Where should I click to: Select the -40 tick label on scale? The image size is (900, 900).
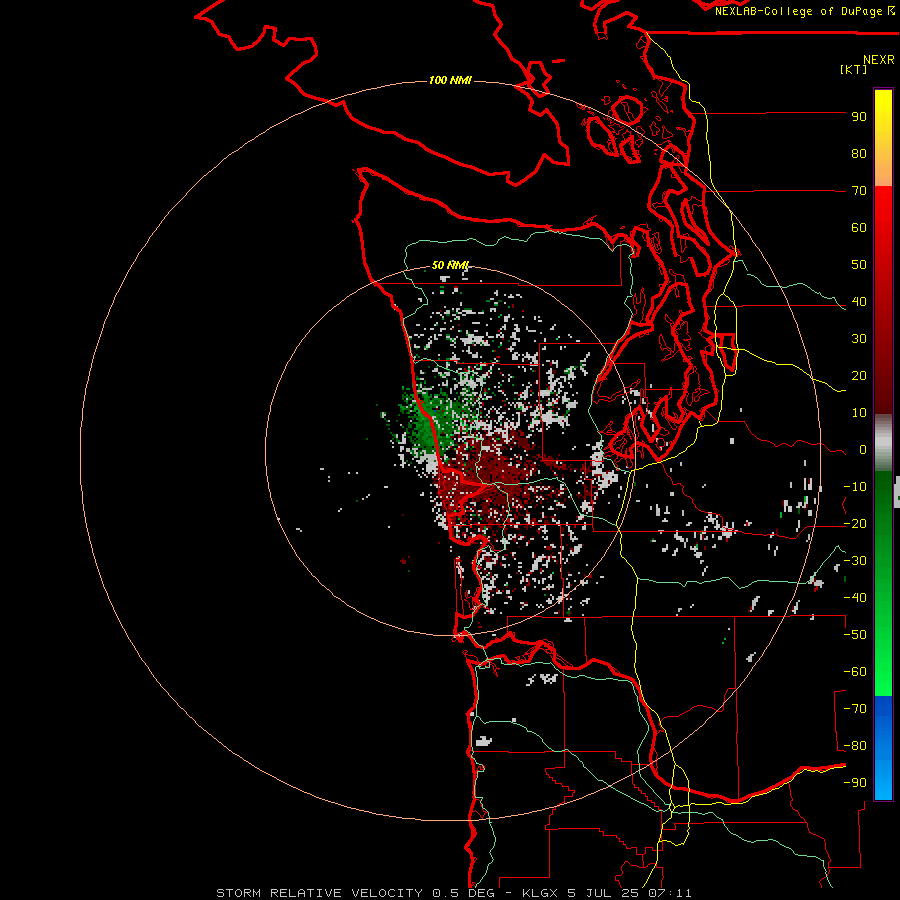[x=855, y=598]
